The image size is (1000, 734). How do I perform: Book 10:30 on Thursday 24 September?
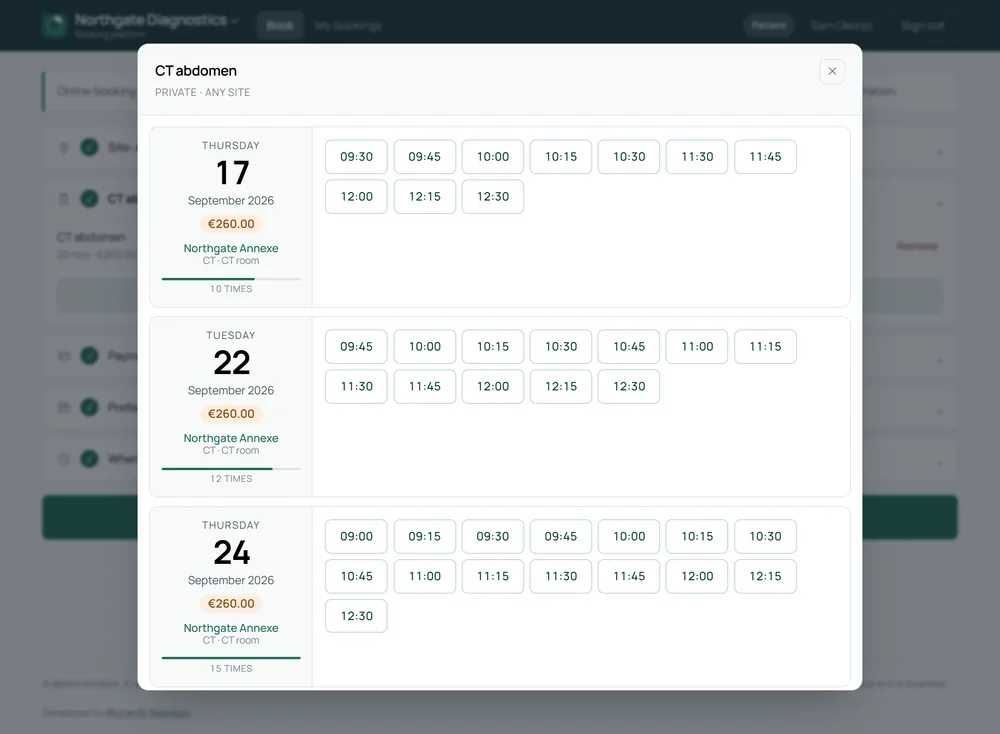click(x=765, y=536)
